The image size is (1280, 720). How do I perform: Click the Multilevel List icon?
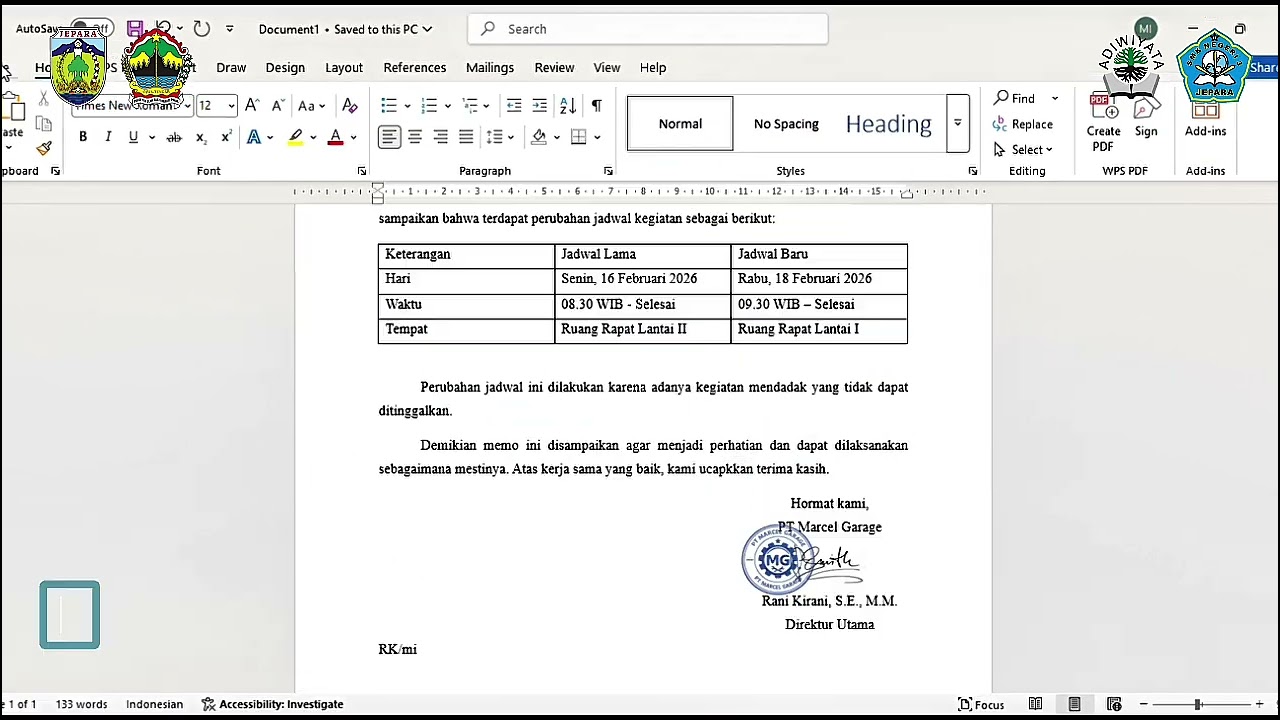[x=469, y=105]
